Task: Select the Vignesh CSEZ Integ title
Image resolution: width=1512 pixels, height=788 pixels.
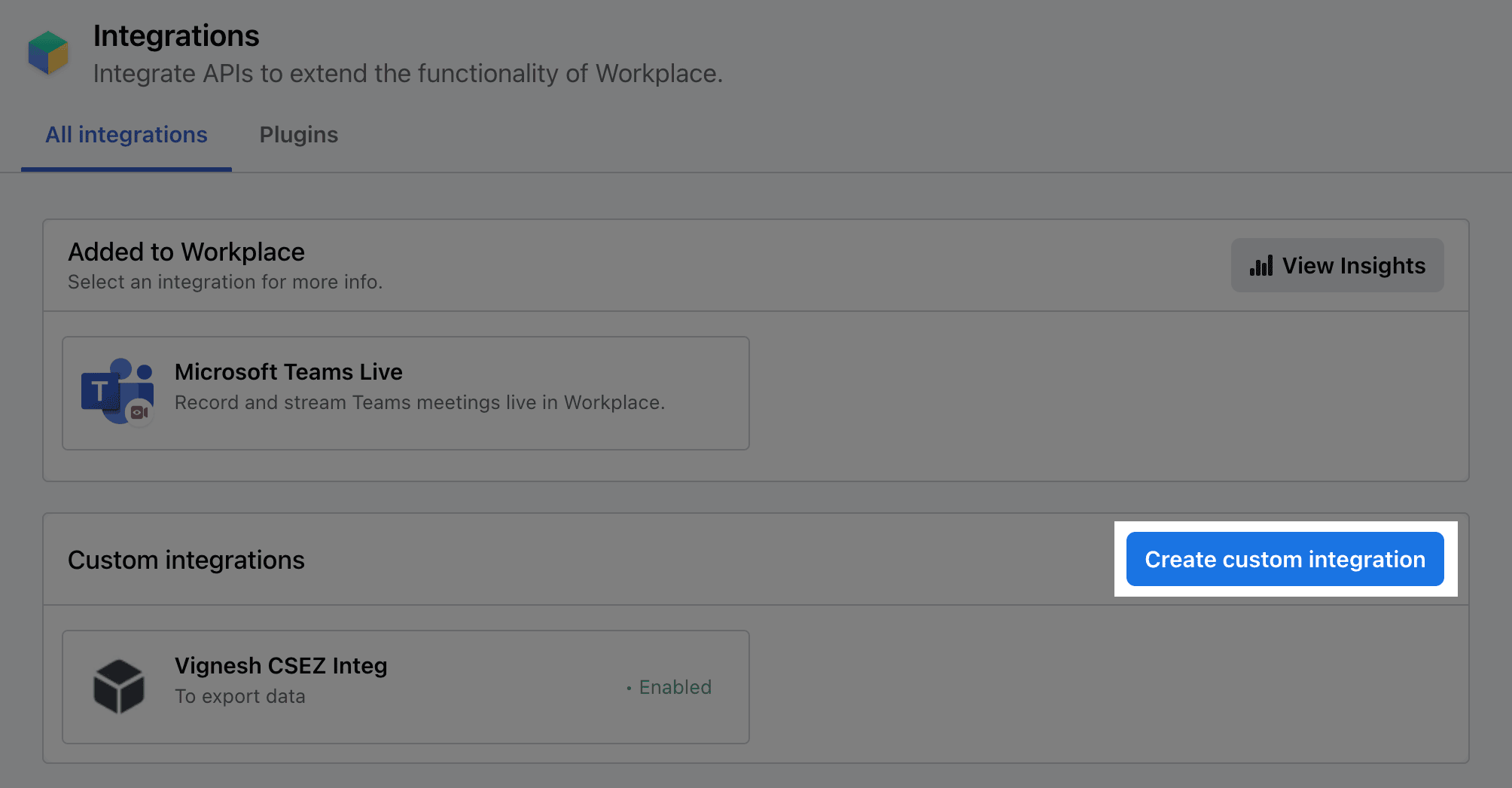Action: [281, 666]
